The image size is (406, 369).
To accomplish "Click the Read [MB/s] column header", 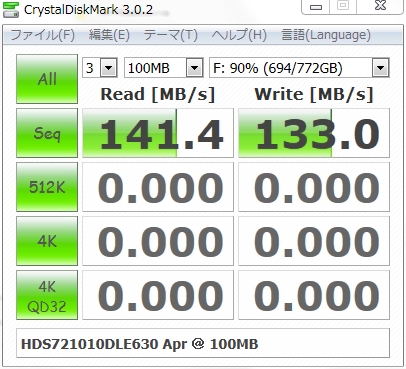I will pos(158,94).
